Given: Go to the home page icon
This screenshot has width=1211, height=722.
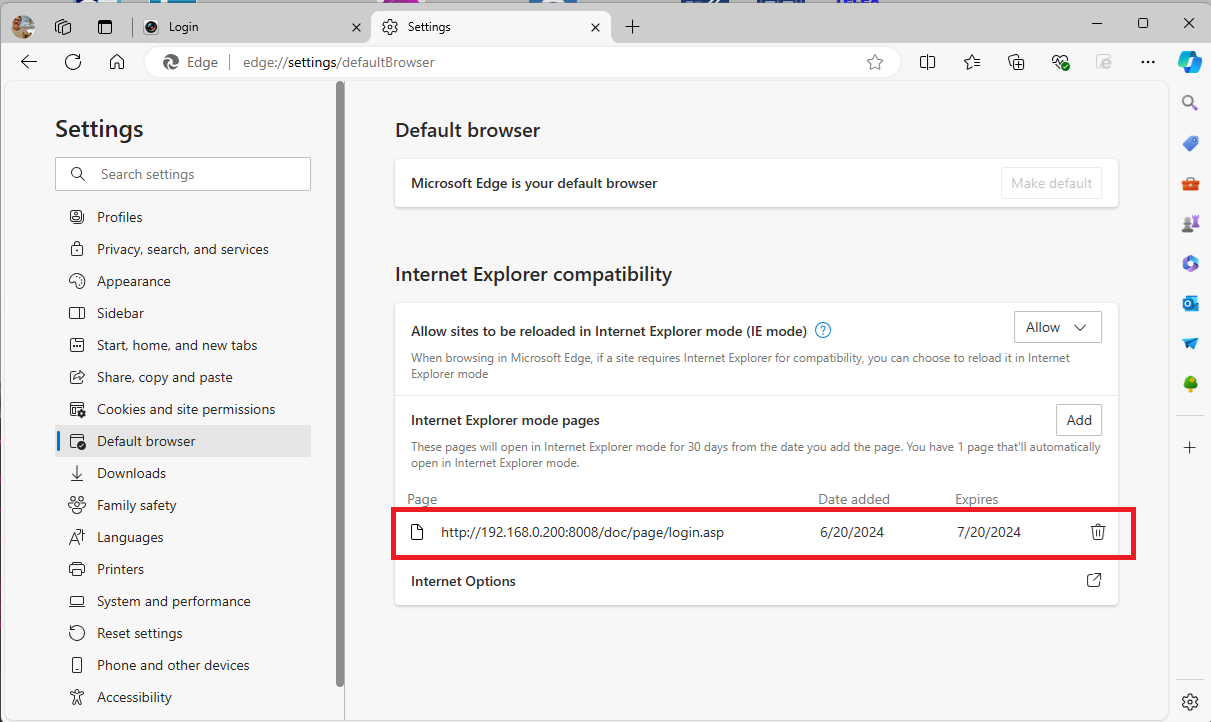Looking at the screenshot, I should (117, 62).
